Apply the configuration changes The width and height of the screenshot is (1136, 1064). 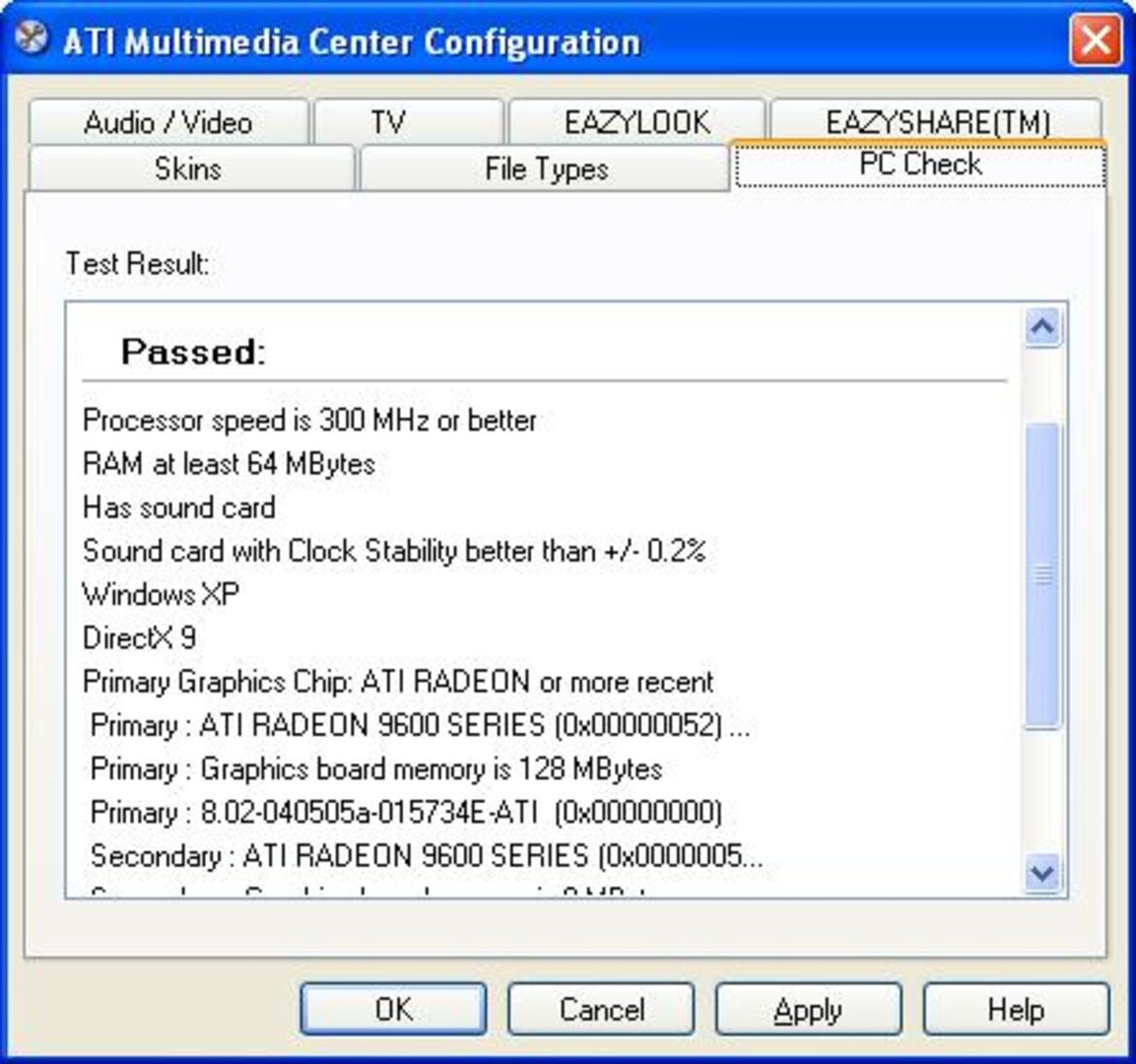[x=809, y=1009]
